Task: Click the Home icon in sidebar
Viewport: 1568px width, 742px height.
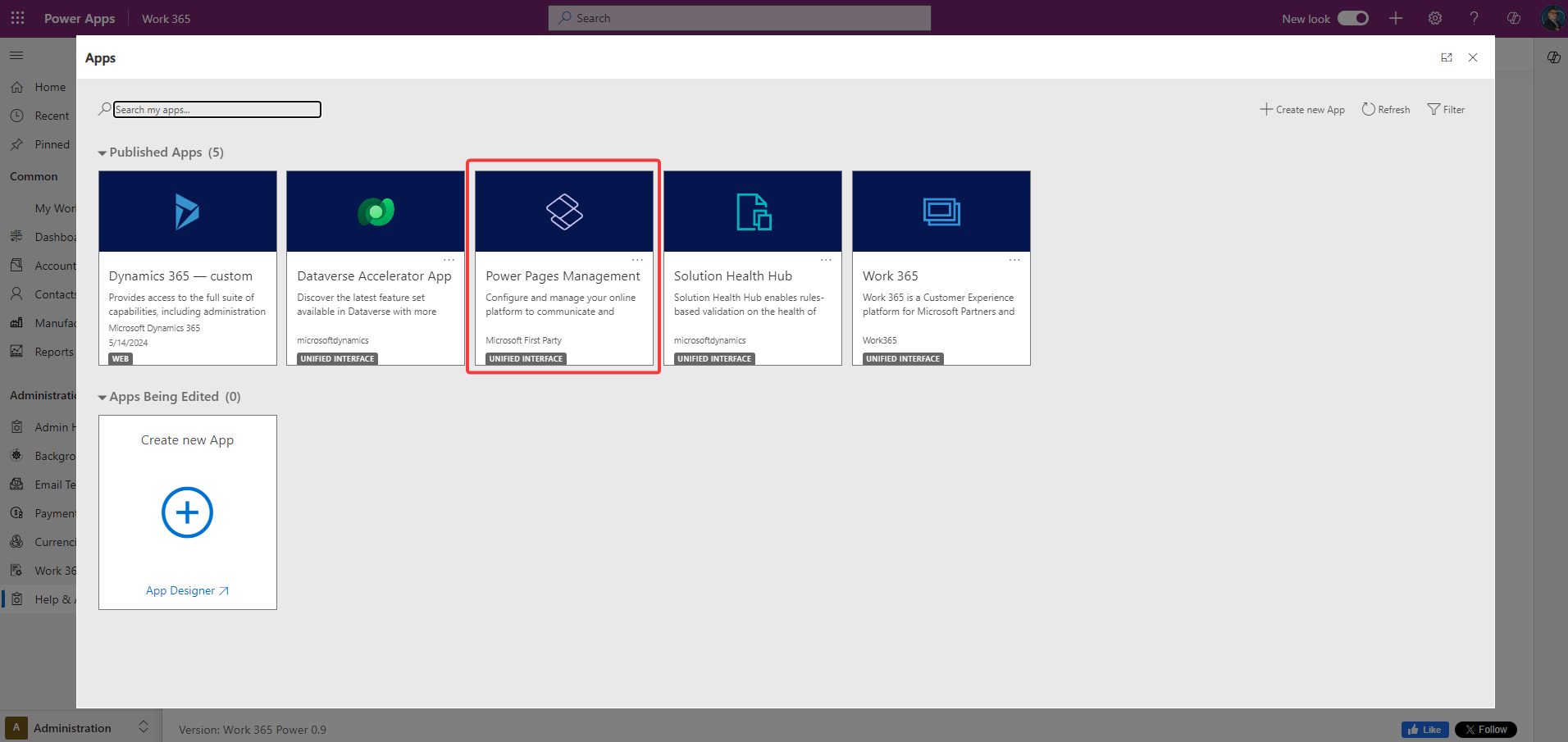Action: [x=16, y=87]
